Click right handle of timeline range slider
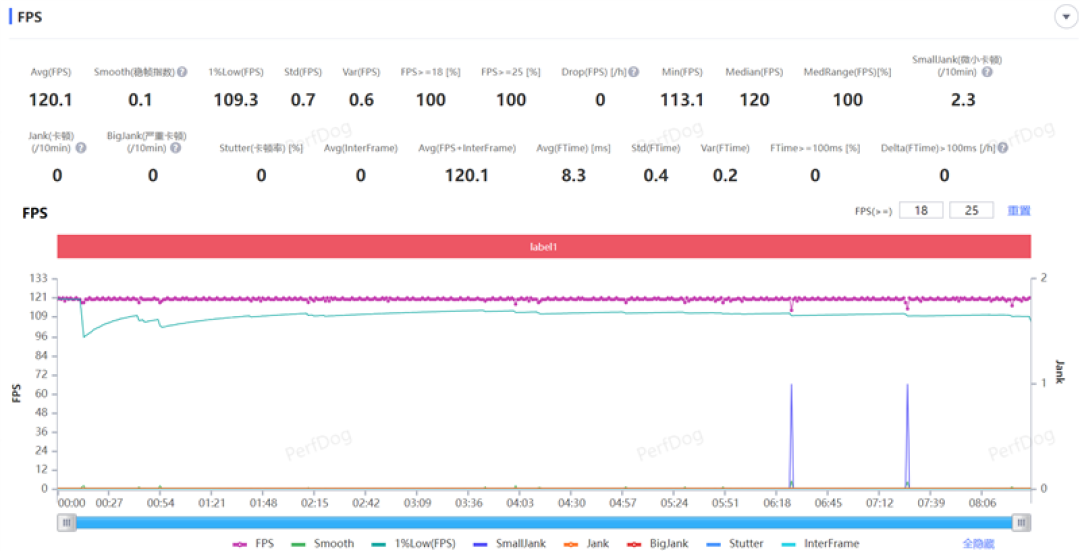1080x551 pixels. 1021,523
